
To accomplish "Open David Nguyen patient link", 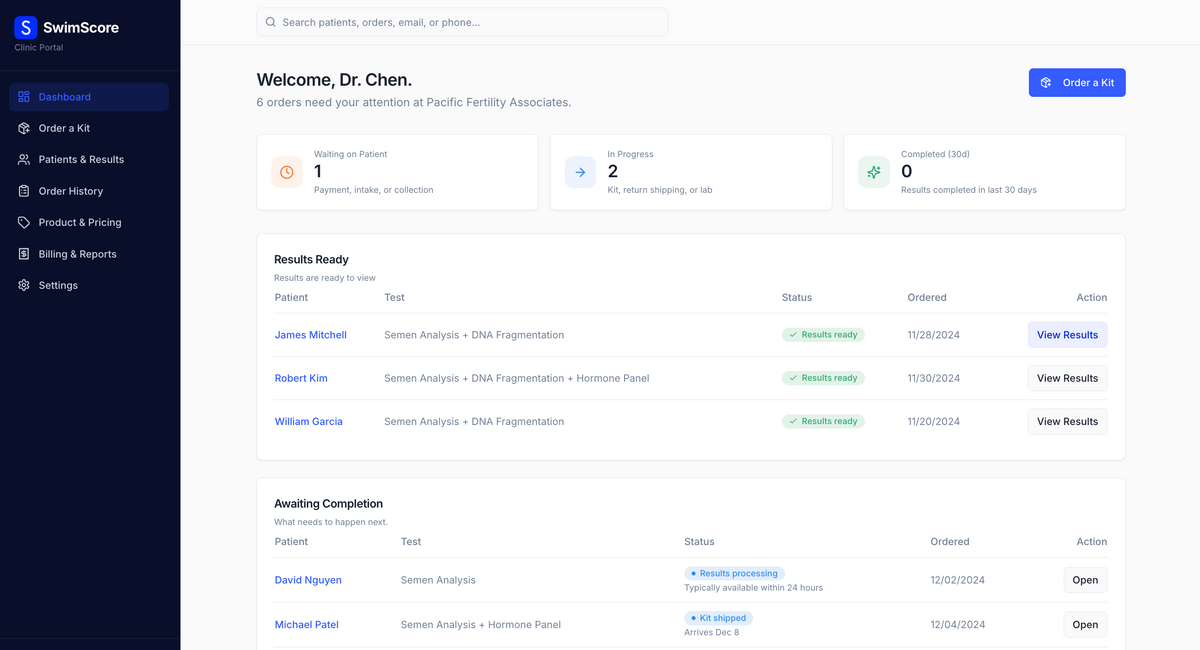I will (x=308, y=580).
